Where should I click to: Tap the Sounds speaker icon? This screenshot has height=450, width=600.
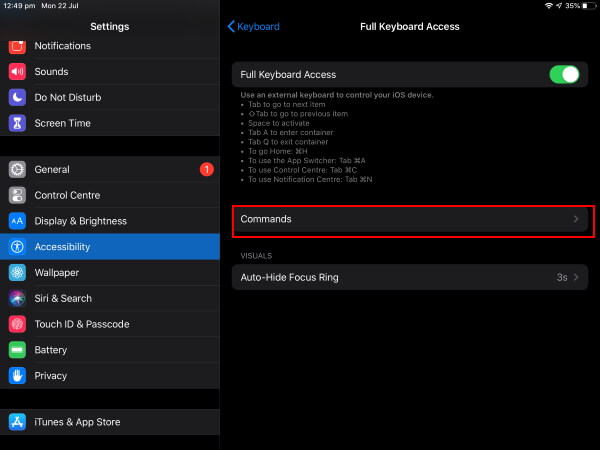click(17, 72)
